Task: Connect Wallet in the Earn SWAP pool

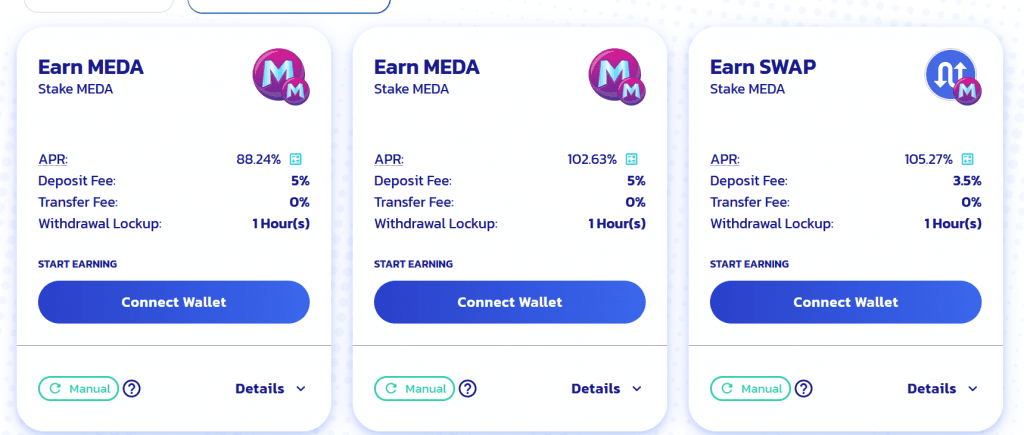Action: [x=846, y=302]
